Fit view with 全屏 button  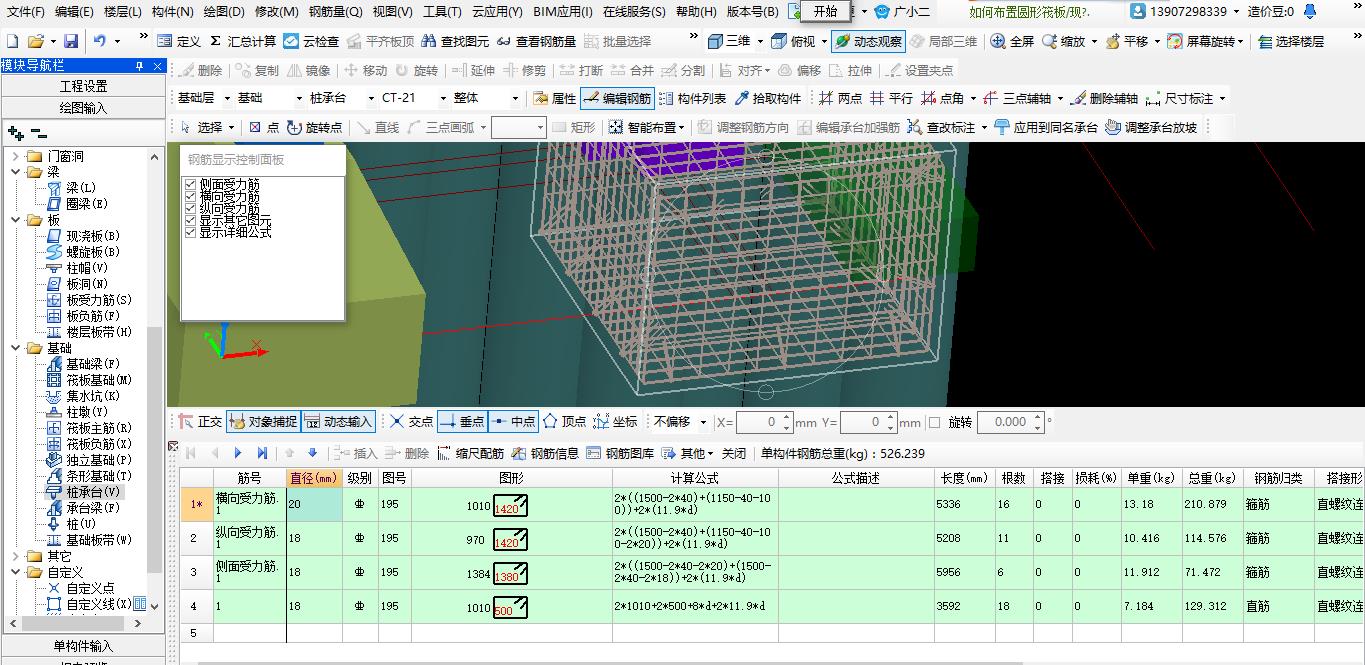(1012, 41)
